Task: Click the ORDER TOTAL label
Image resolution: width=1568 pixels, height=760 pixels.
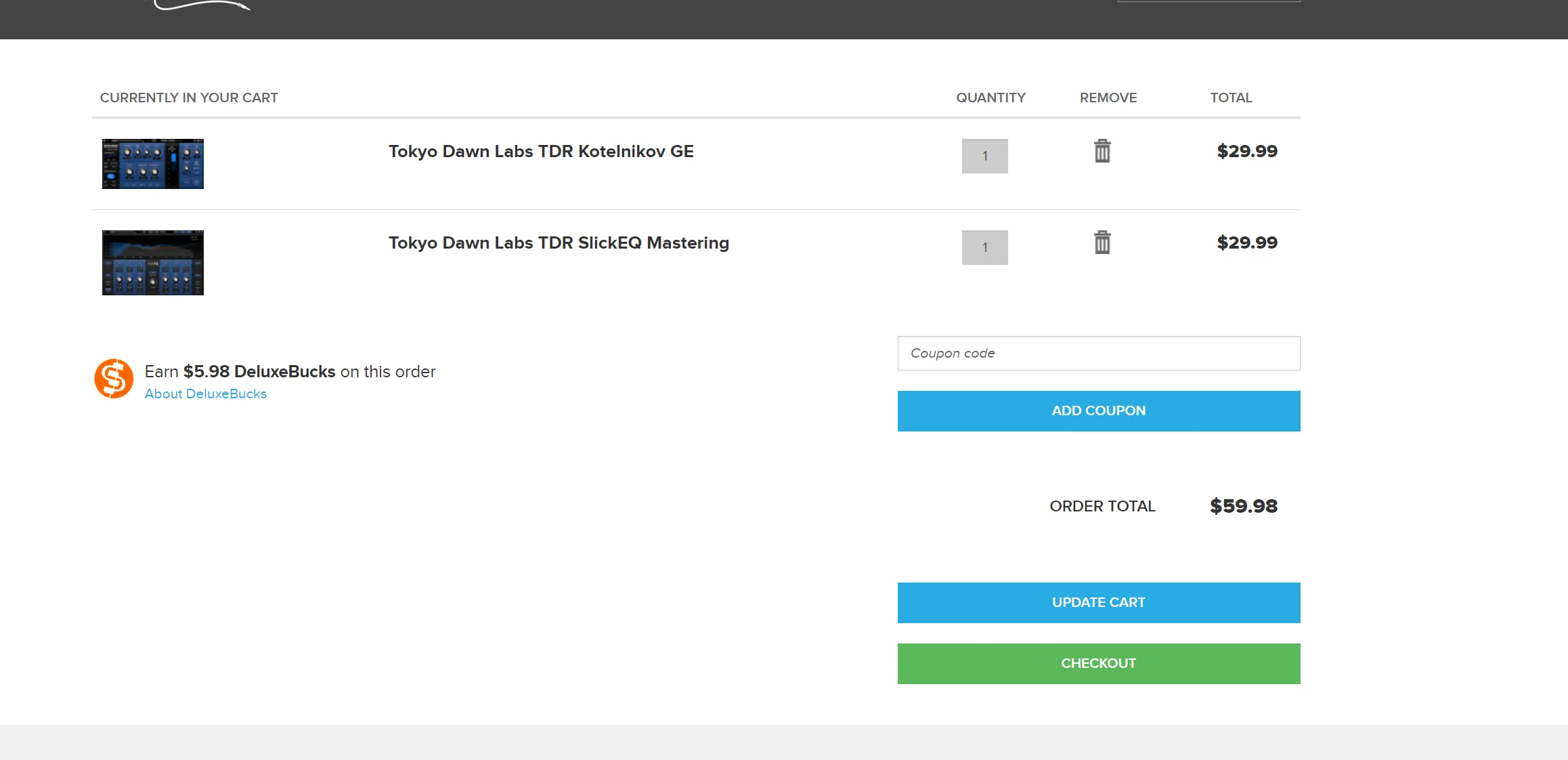Action: pyautogui.click(x=1102, y=507)
